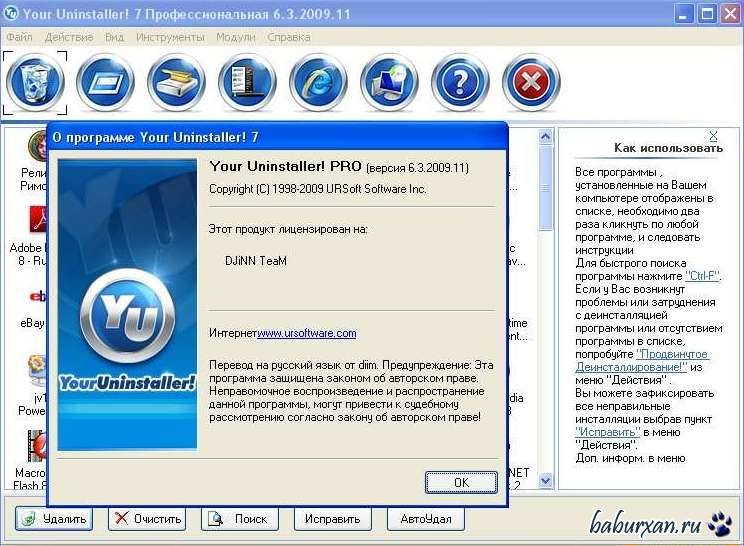744x546 pixels.
Task: Click the Copyright URSoft Software line
Action: (318, 189)
